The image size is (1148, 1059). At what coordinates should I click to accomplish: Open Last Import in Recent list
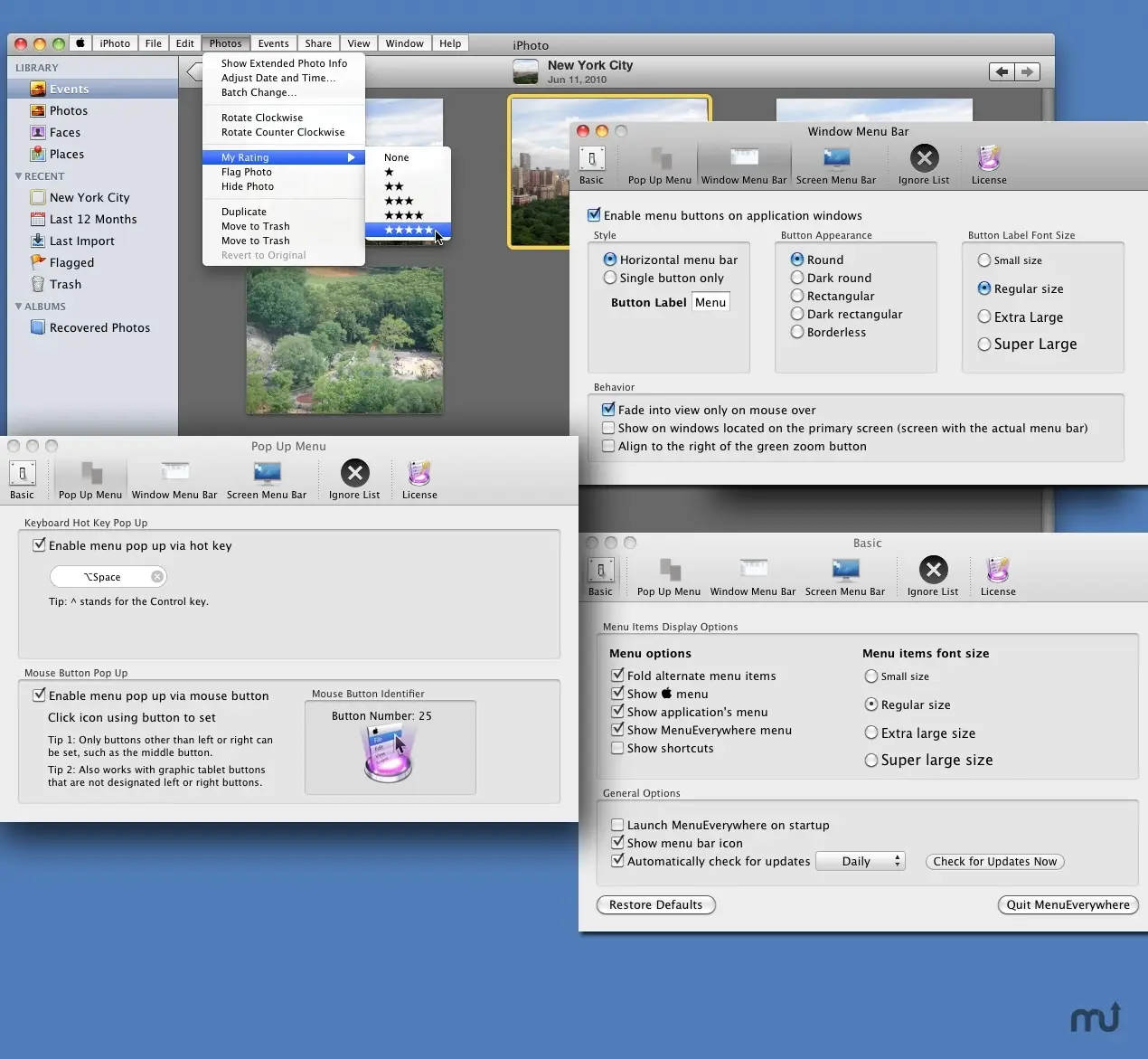click(92, 241)
